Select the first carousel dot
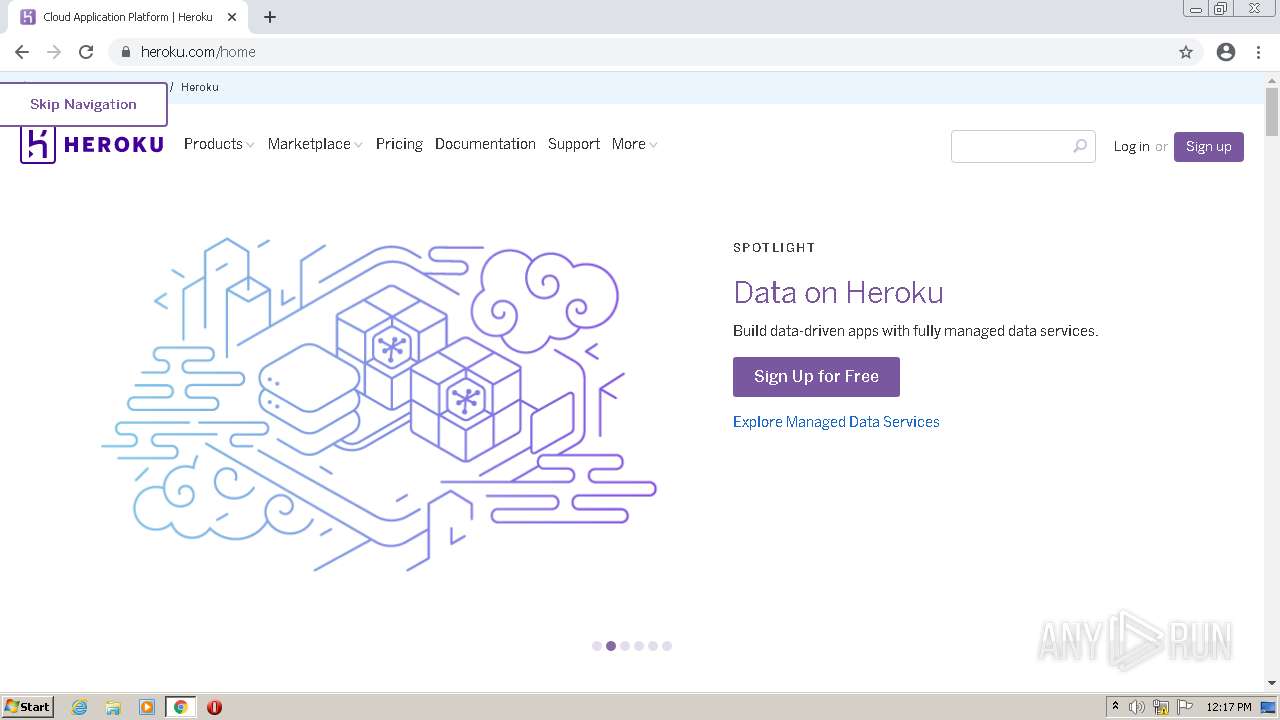1280x720 pixels. [597, 646]
